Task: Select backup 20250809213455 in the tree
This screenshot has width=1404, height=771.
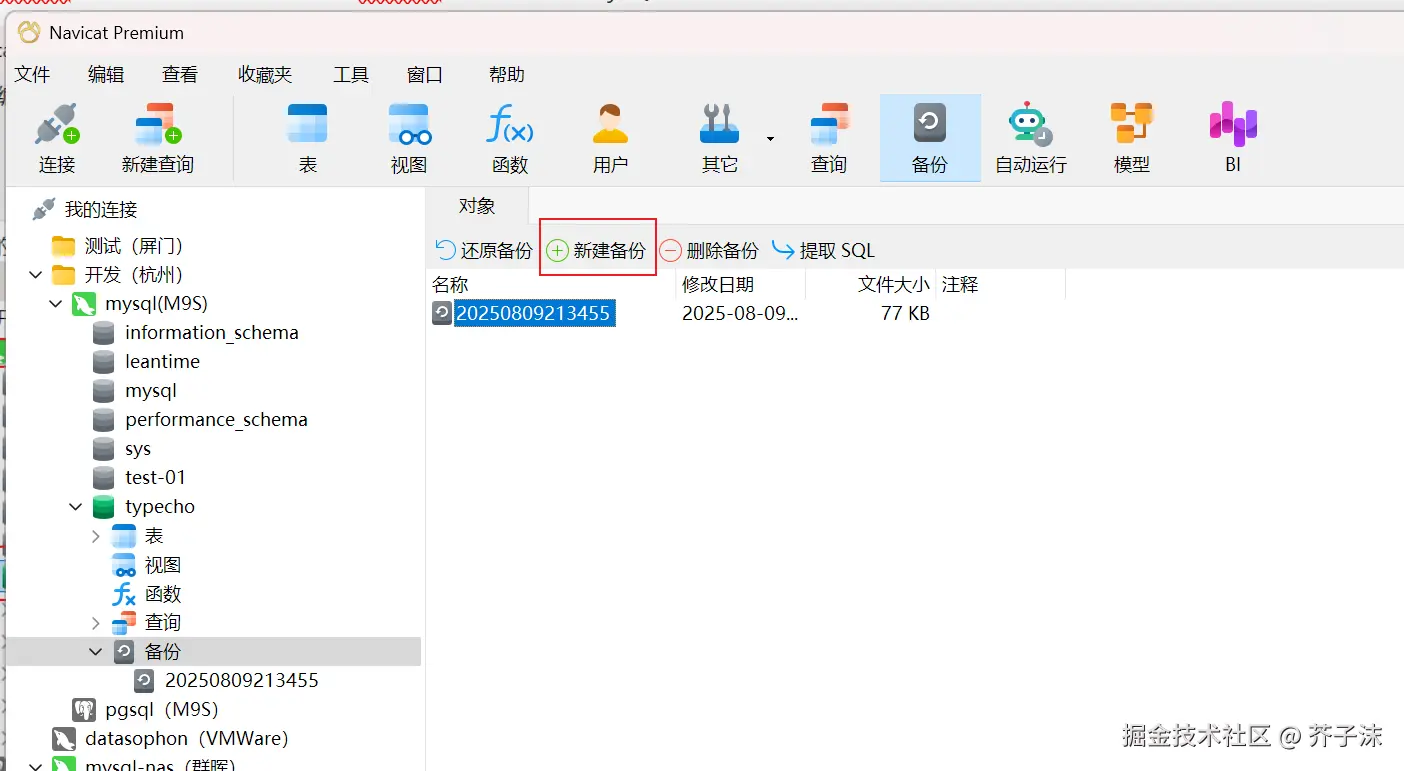Action: (241, 681)
